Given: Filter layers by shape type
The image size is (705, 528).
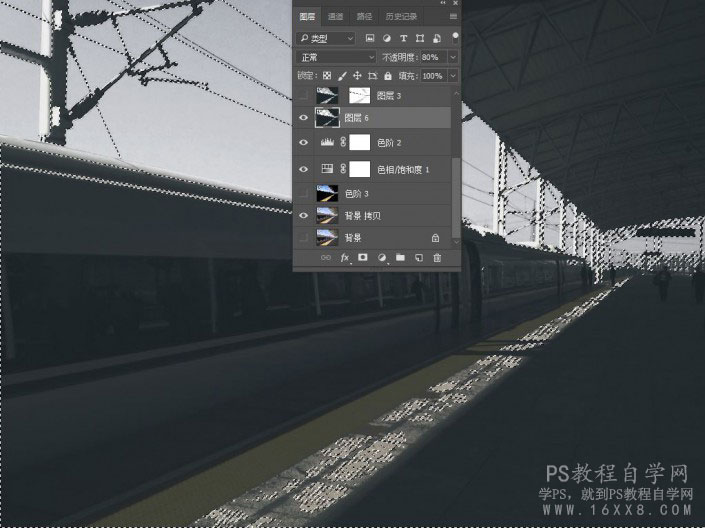Looking at the screenshot, I should (420, 39).
